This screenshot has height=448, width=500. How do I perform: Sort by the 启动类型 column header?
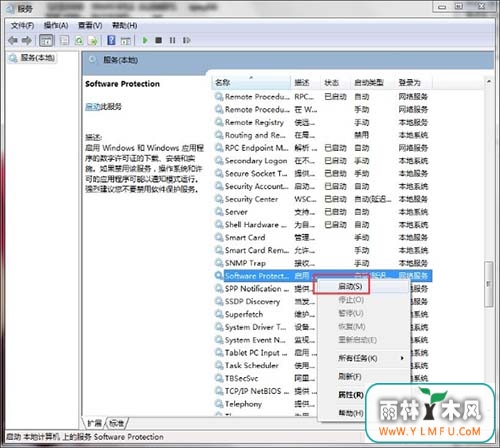pos(372,82)
